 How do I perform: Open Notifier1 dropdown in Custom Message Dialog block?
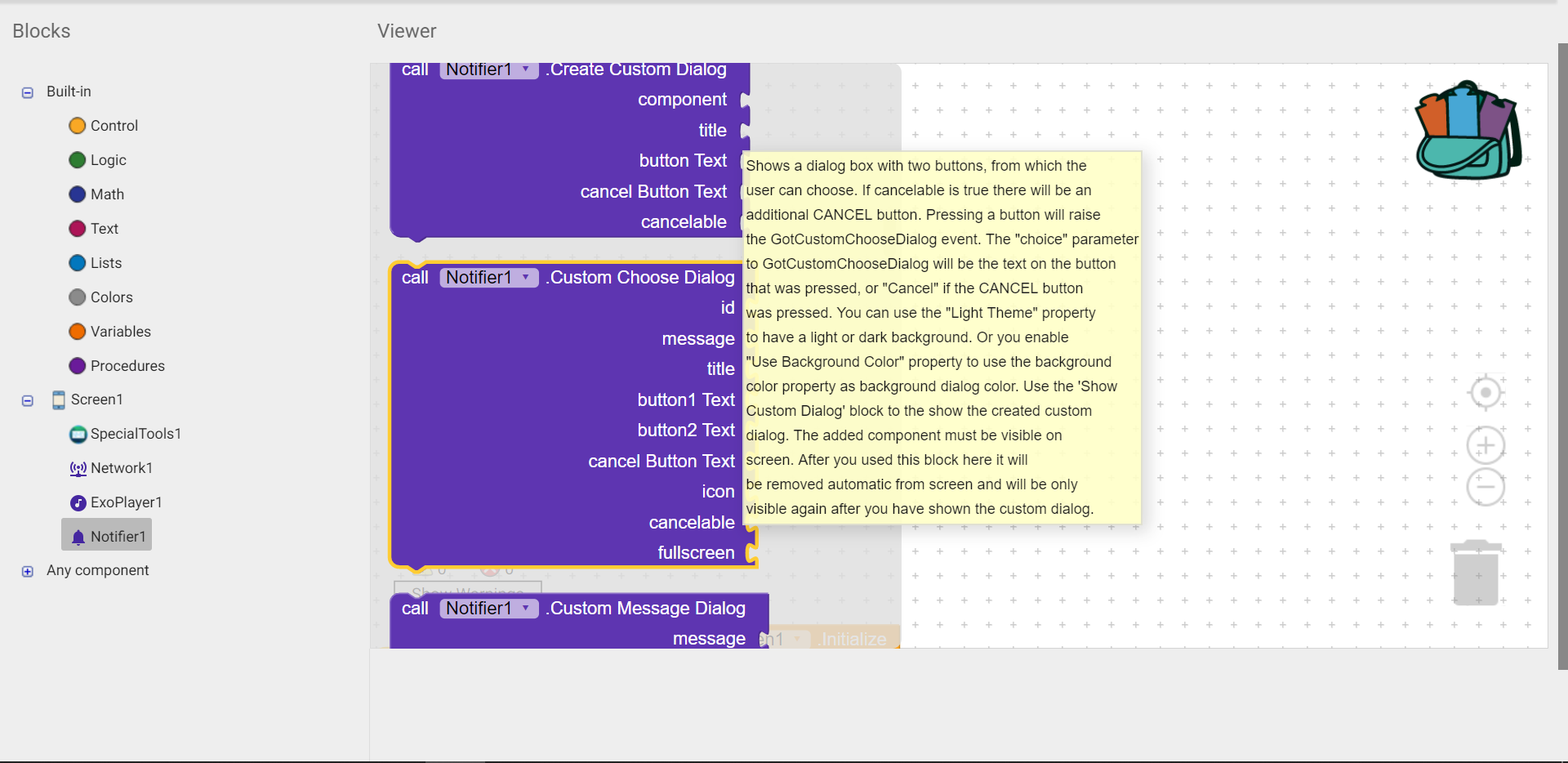[x=526, y=609]
